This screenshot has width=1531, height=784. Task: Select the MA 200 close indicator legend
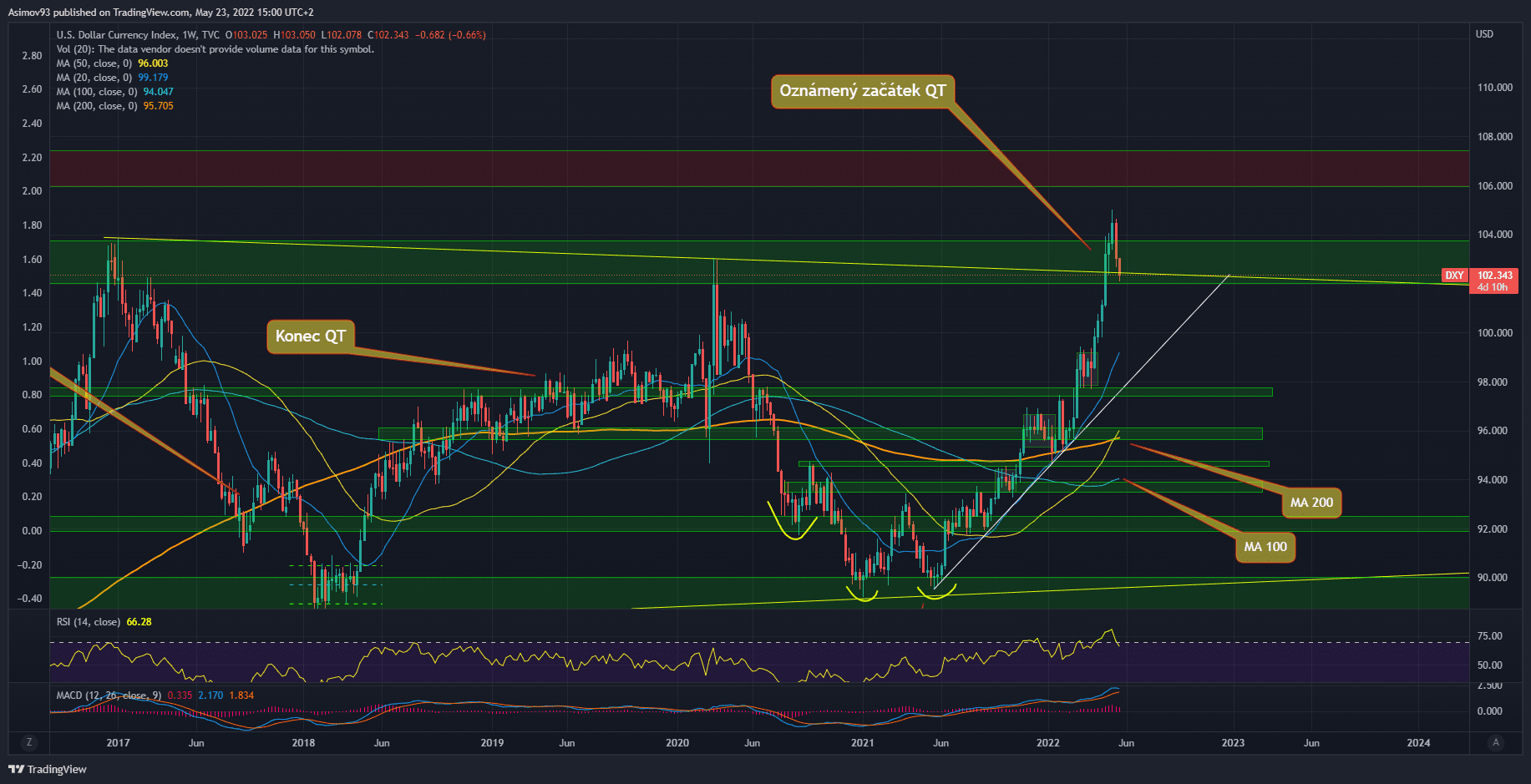(x=97, y=106)
